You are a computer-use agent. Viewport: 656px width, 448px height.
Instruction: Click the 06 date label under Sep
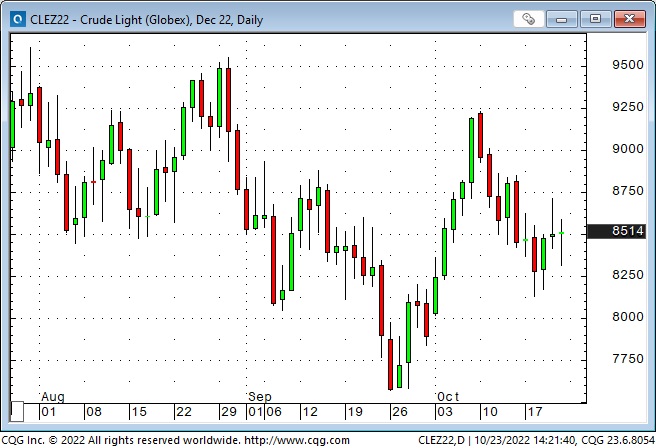(x=274, y=412)
